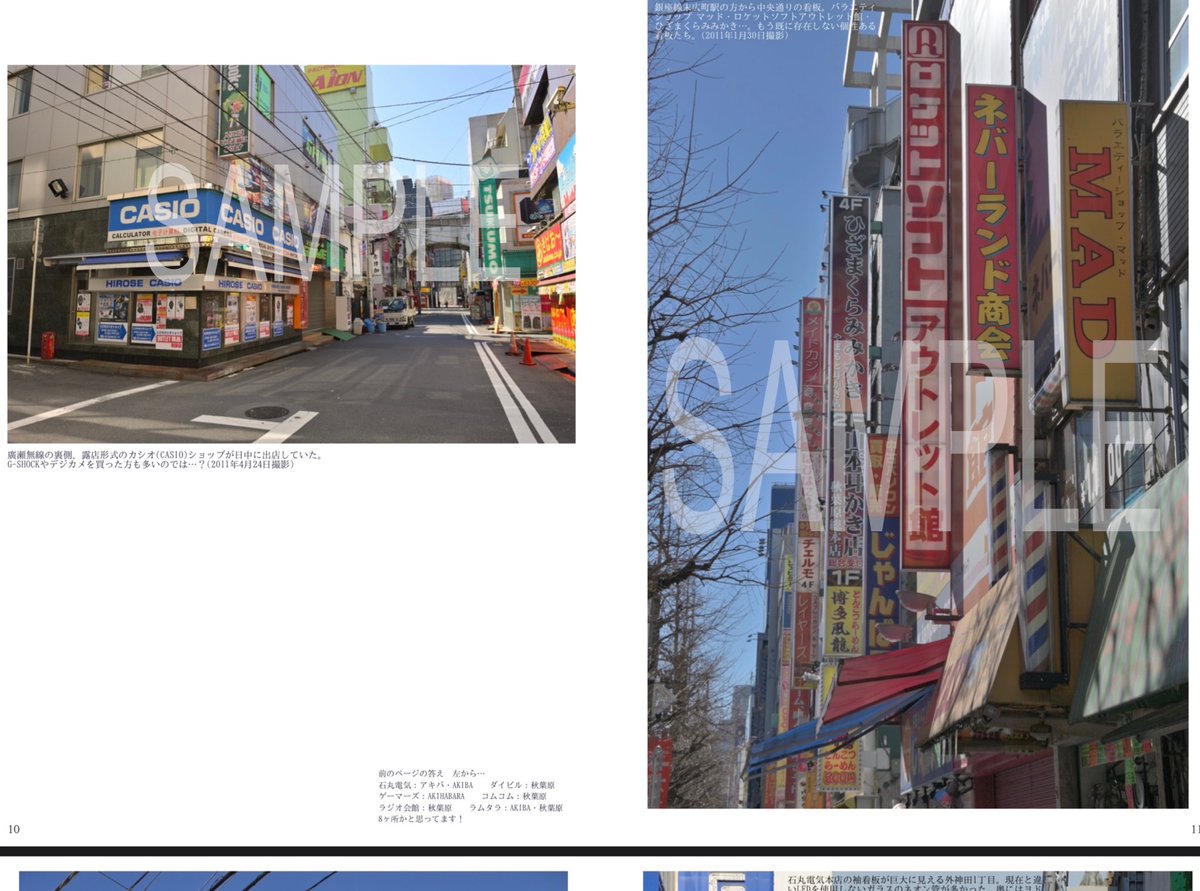The width and height of the screenshot is (1200, 891).
Task: Click answer entry コムコム:秋葉原
Action: [514, 797]
